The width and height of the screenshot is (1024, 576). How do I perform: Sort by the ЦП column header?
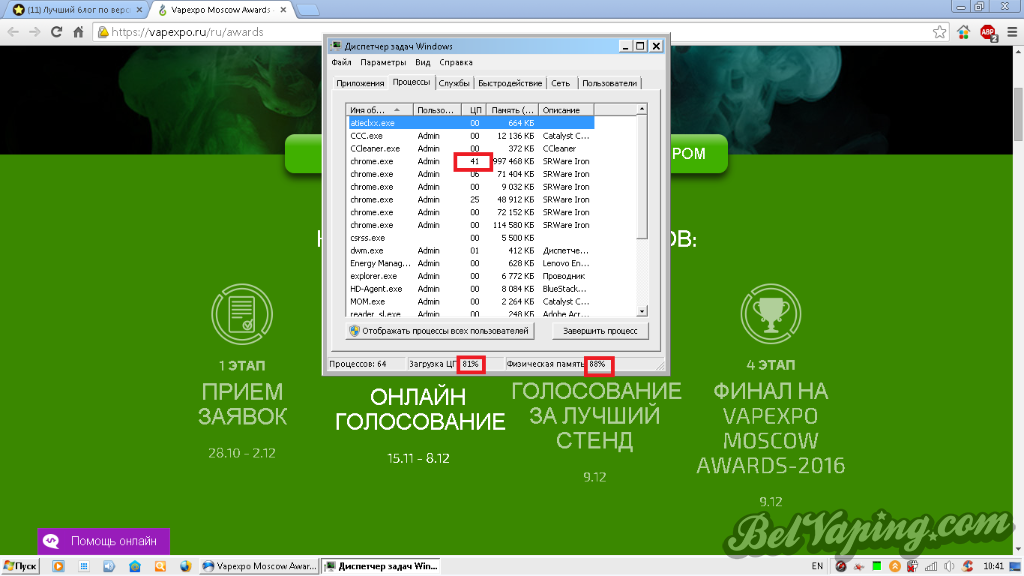pyautogui.click(x=475, y=110)
